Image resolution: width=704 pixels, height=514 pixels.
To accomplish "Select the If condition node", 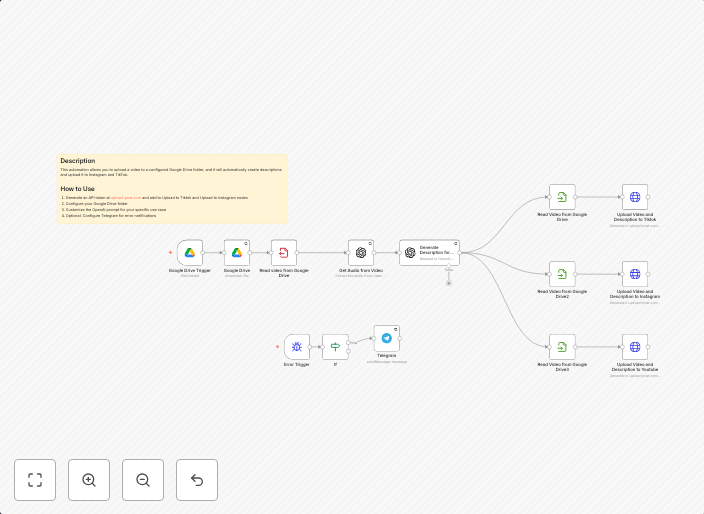I will pos(335,347).
